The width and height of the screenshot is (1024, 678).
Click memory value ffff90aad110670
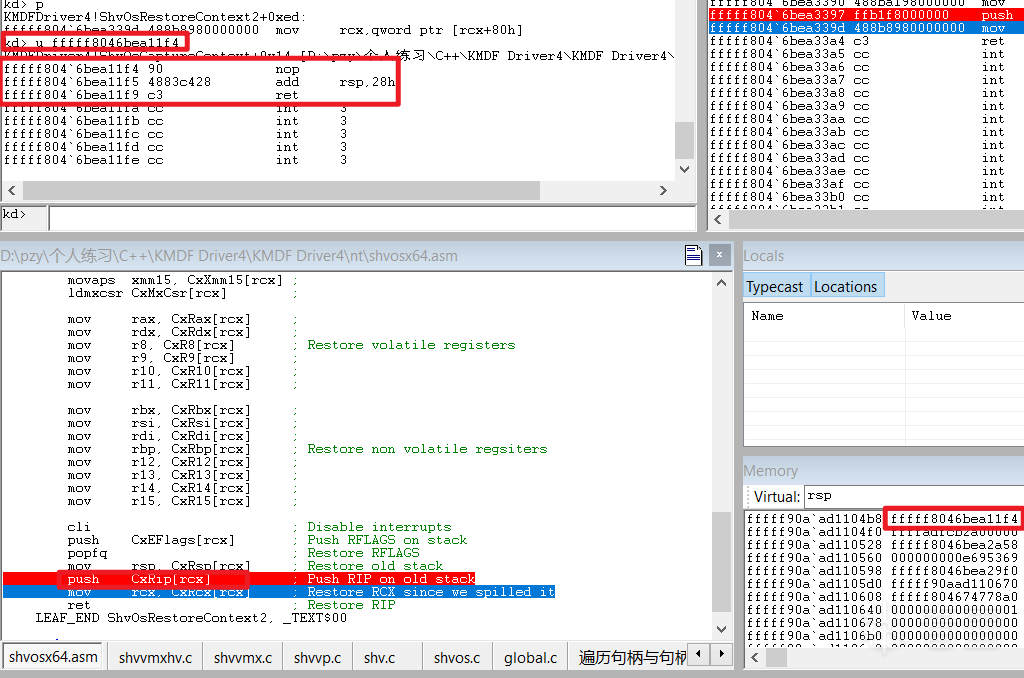coord(953,584)
